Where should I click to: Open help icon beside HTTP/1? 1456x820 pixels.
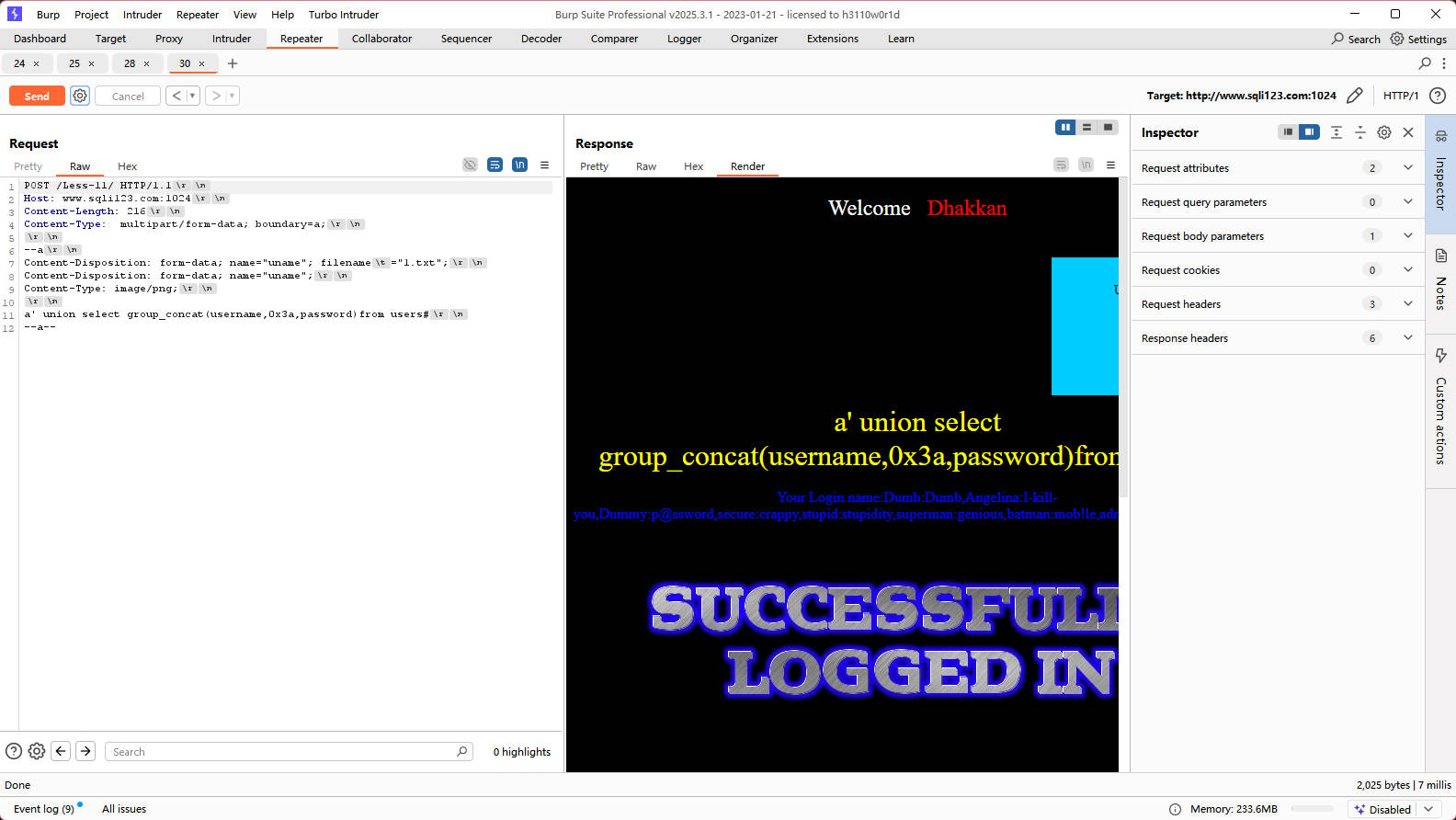pos(1438,96)
